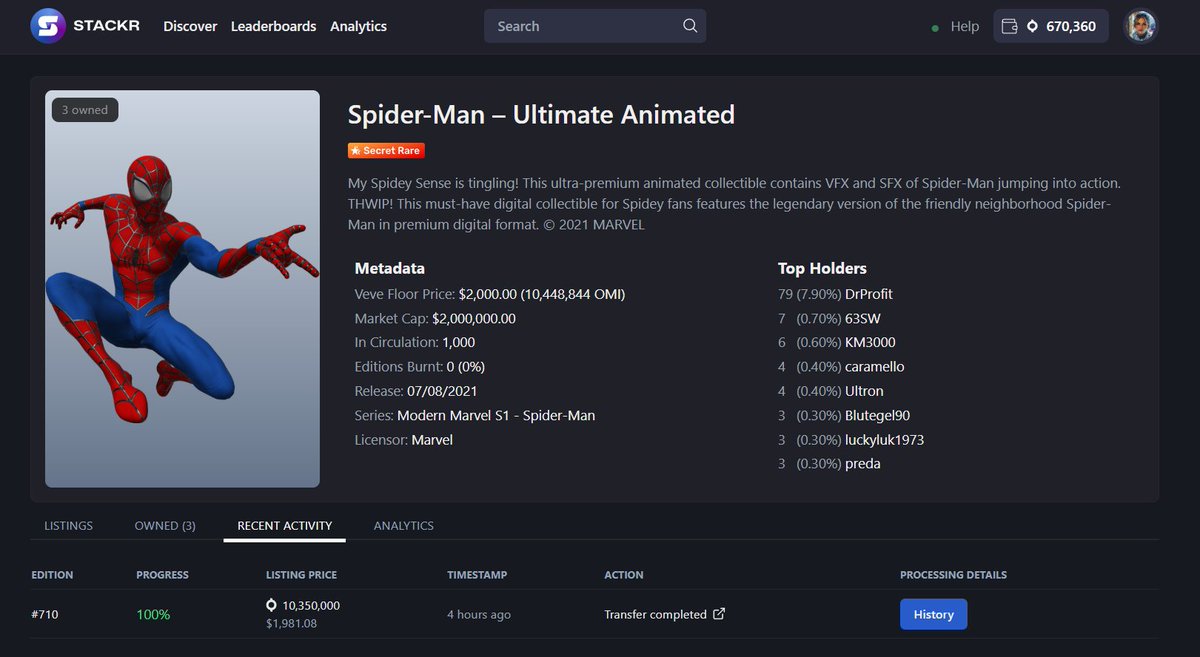The image size is (1200, 657).
Task: Click the PROCESSING DETAILS column header
Action: click(953, 575)
